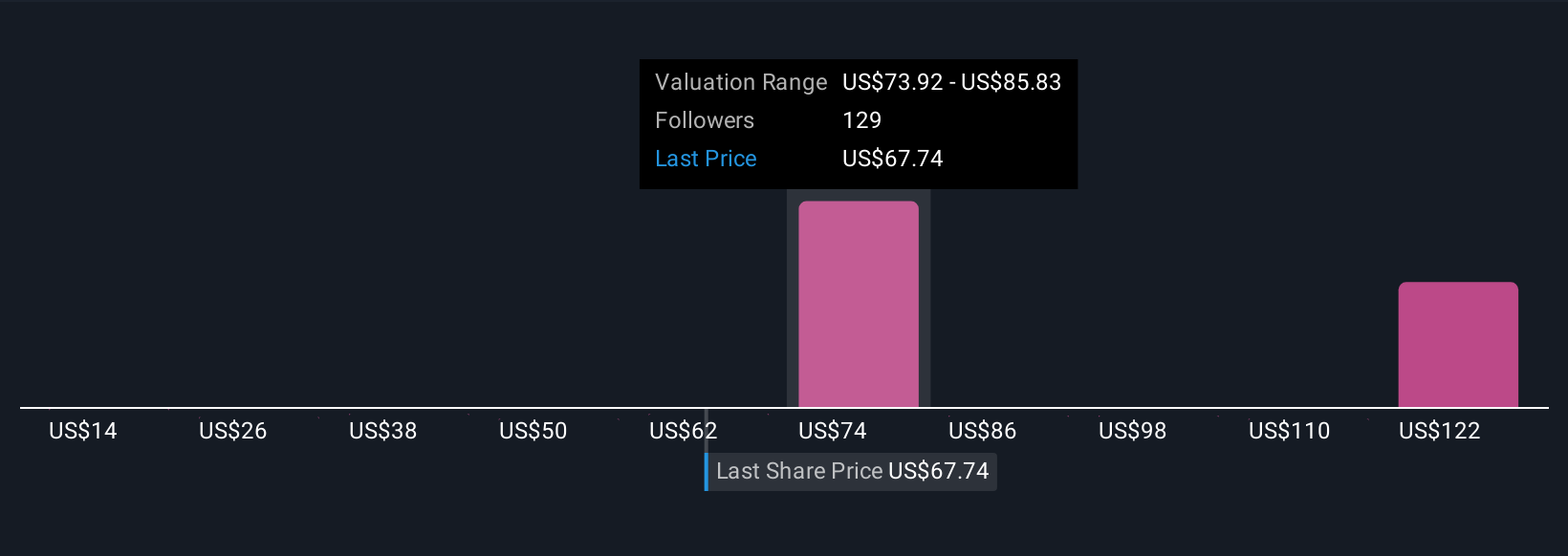The image size is (1568, 556).
Task: Select the pink valuation bar at US$122
Action: click(1458, 344)
